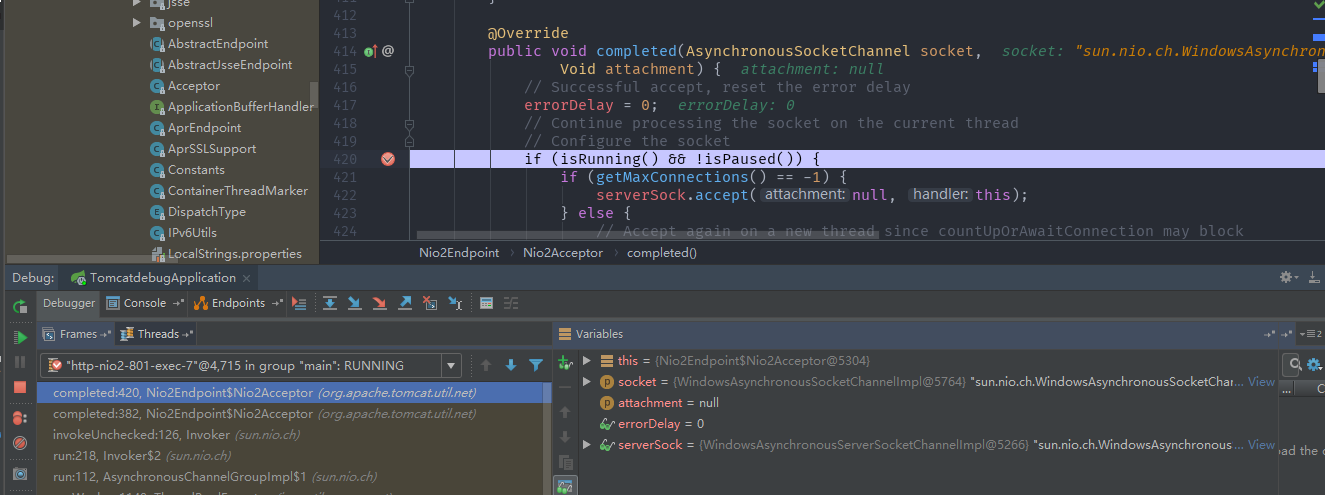Viewport: 1325px width, 495px height.
Task: Click Run to Cursor icon
Action: 455,303
